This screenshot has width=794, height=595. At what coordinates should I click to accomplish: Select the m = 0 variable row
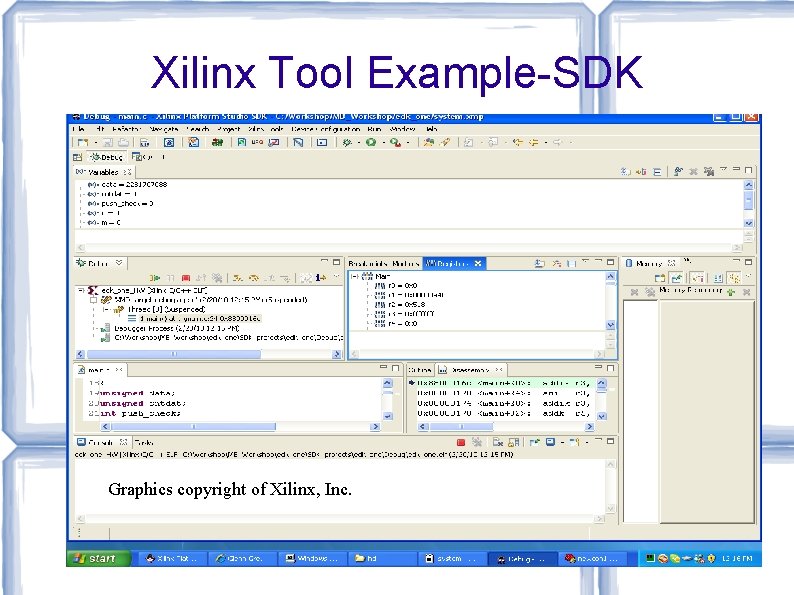104,223
